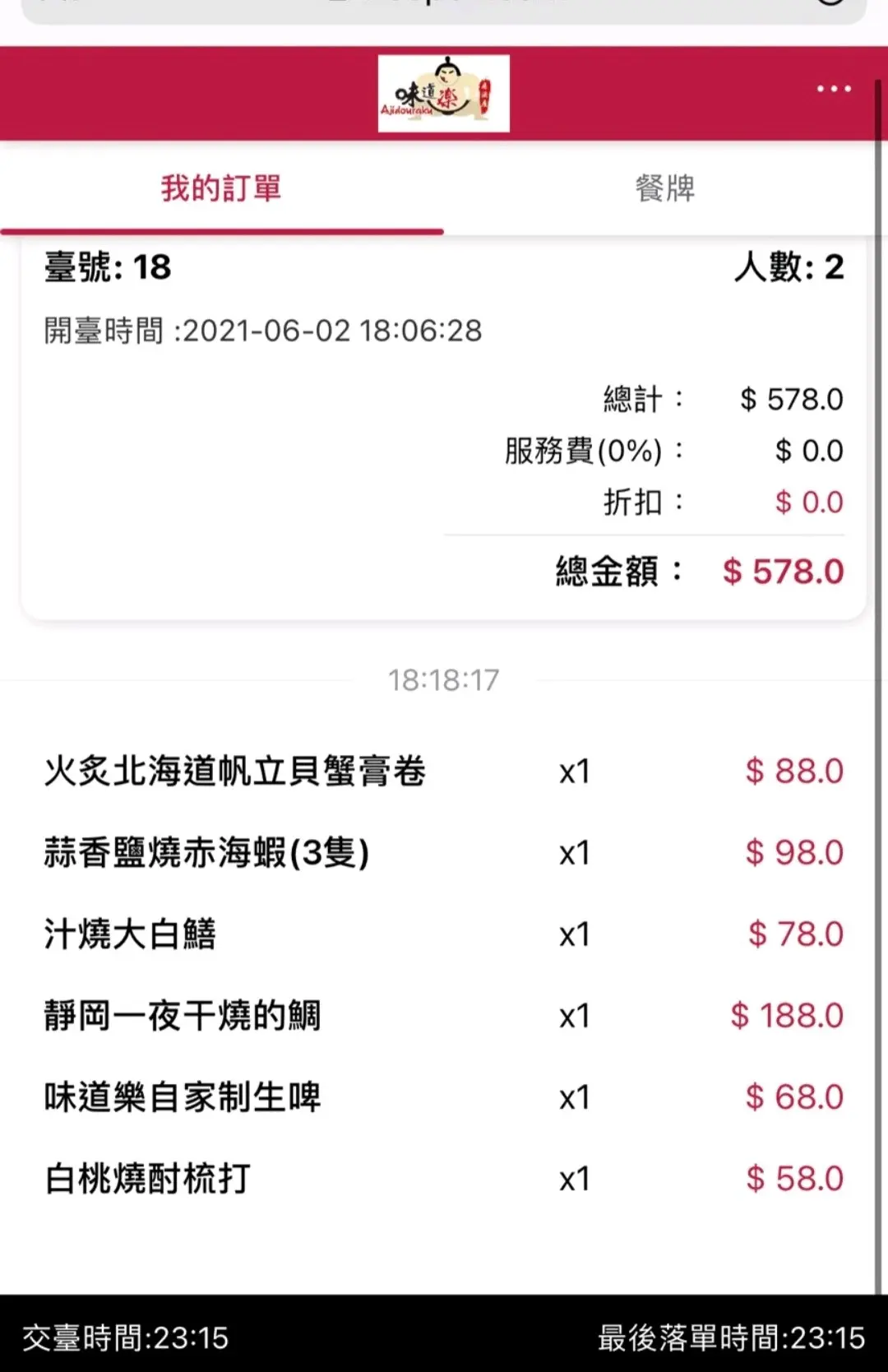Click the 最後落單時間 23:15 label
The height and width of the screenshot is (1372, 888).
[731, 1338]
